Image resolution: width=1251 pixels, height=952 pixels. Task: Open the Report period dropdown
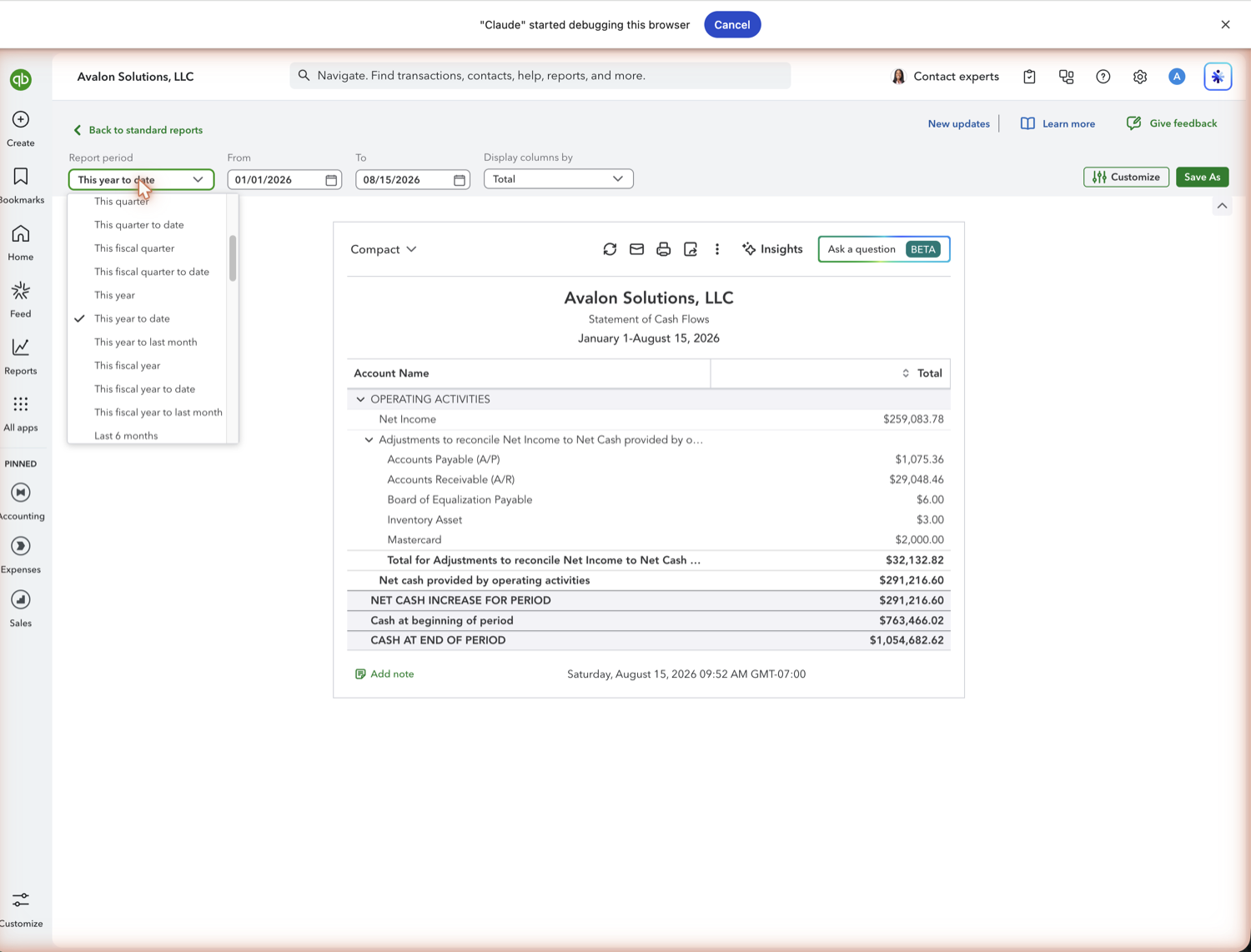(141, 180)
